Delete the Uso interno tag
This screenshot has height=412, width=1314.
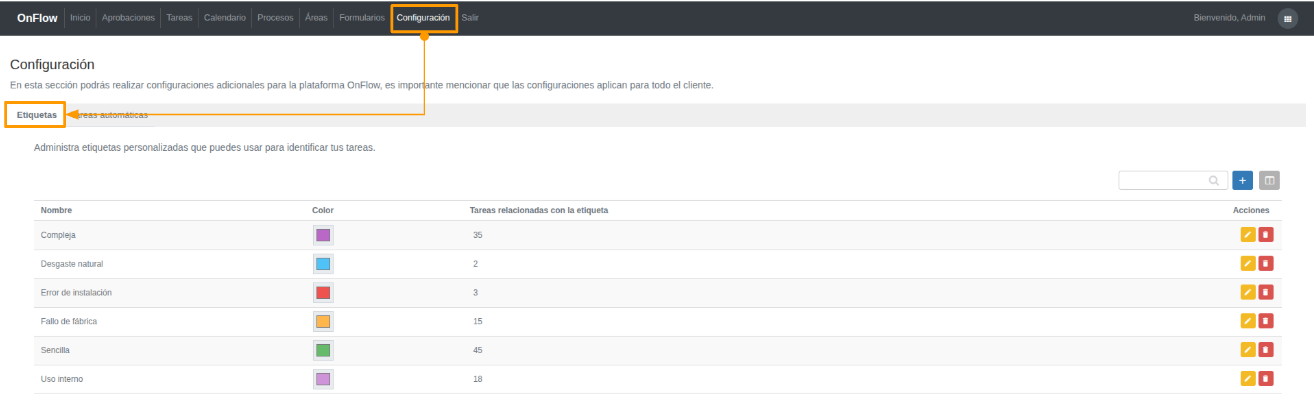(1265, 379)
